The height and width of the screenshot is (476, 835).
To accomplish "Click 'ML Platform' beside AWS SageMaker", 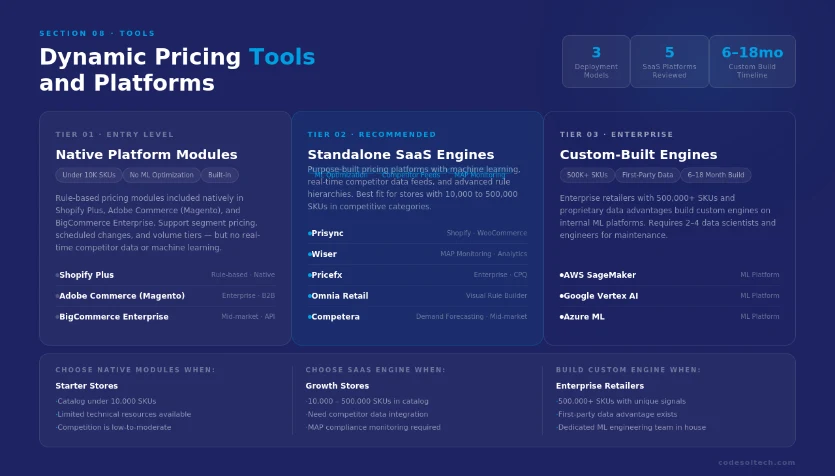I will [760, 275].
